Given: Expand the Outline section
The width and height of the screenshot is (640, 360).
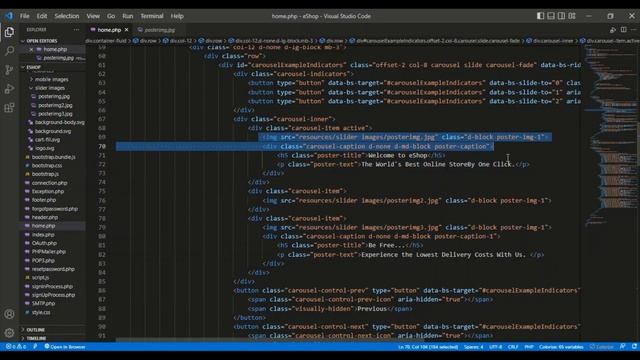Looking at the screenshot, I should pyautogui.click(x=36, y=329).
